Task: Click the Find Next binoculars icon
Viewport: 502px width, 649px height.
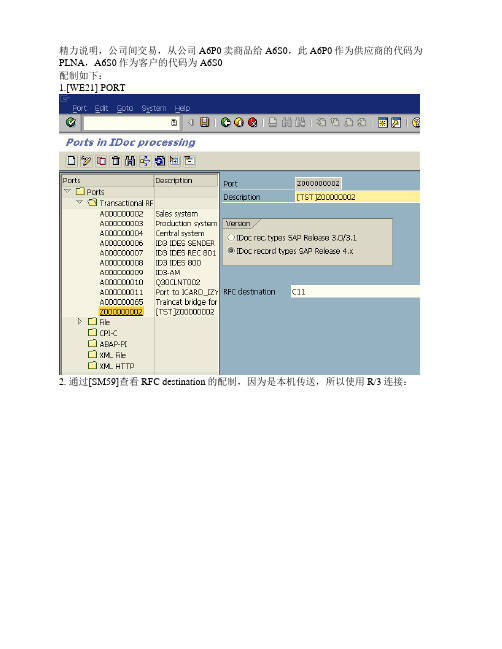Action: [x=300, y=123]
